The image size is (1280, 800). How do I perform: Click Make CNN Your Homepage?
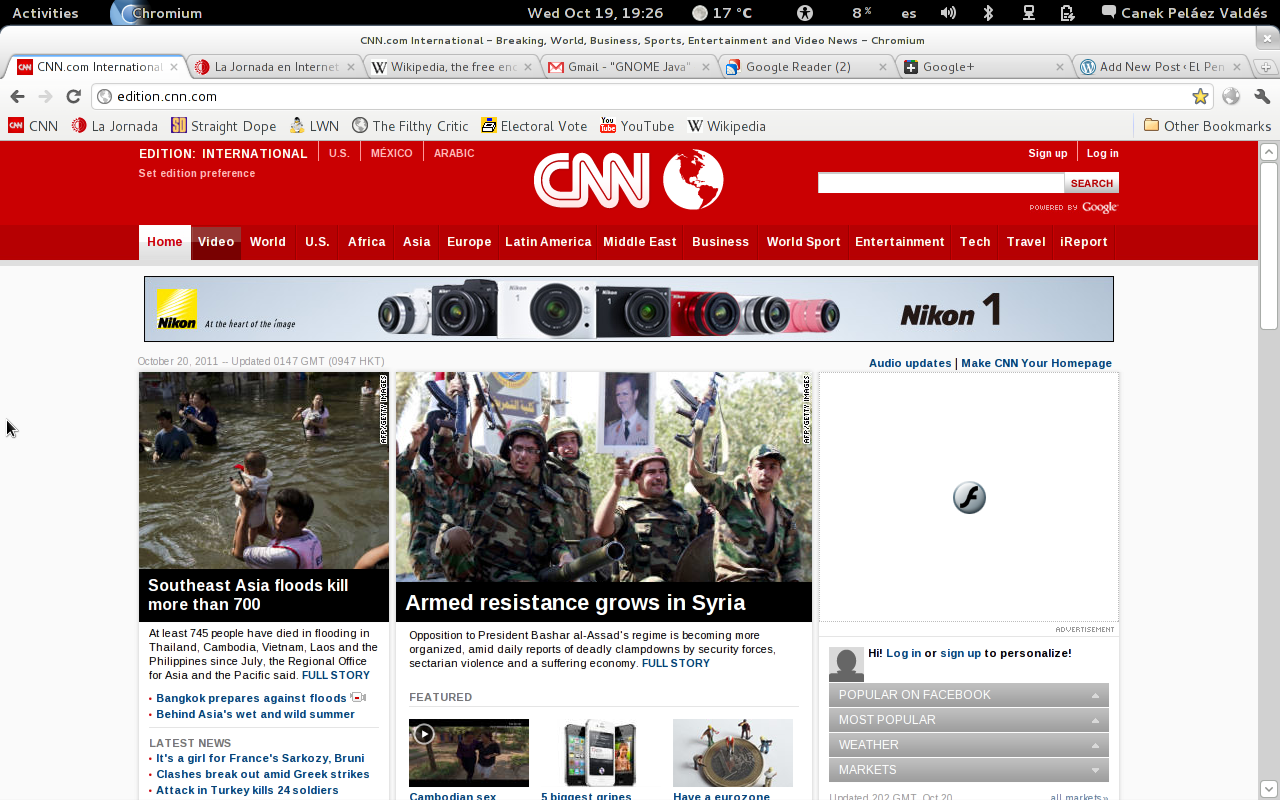pos(1037,363)
